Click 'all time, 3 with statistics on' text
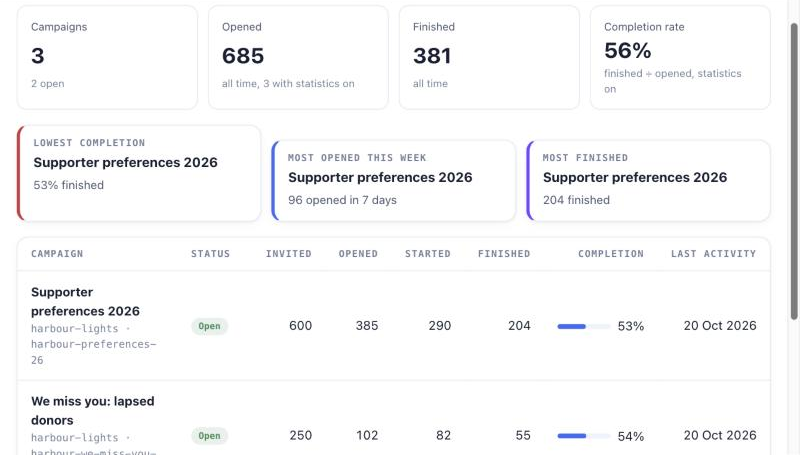The image size is (800, 455). 288,83
